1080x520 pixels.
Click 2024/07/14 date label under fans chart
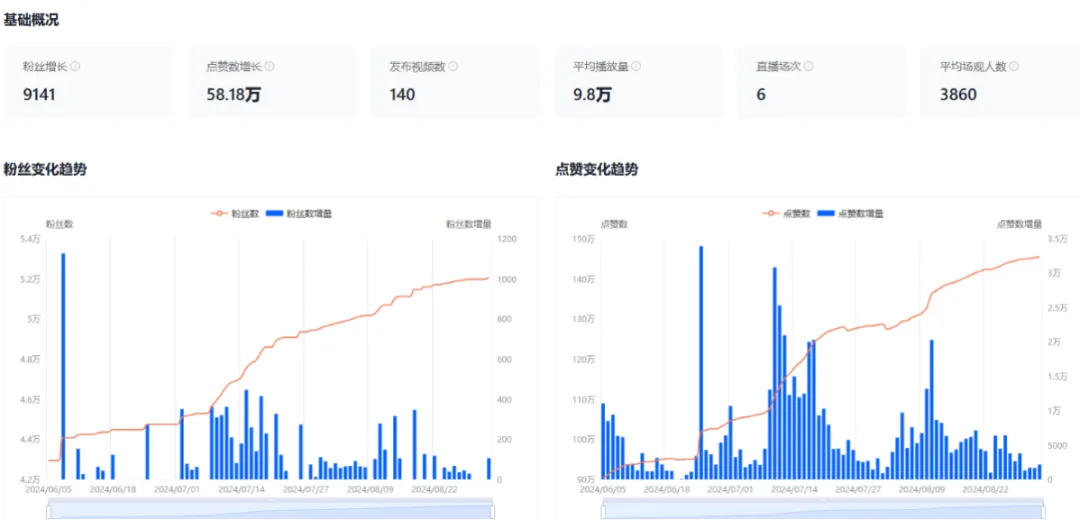(240, 489)
